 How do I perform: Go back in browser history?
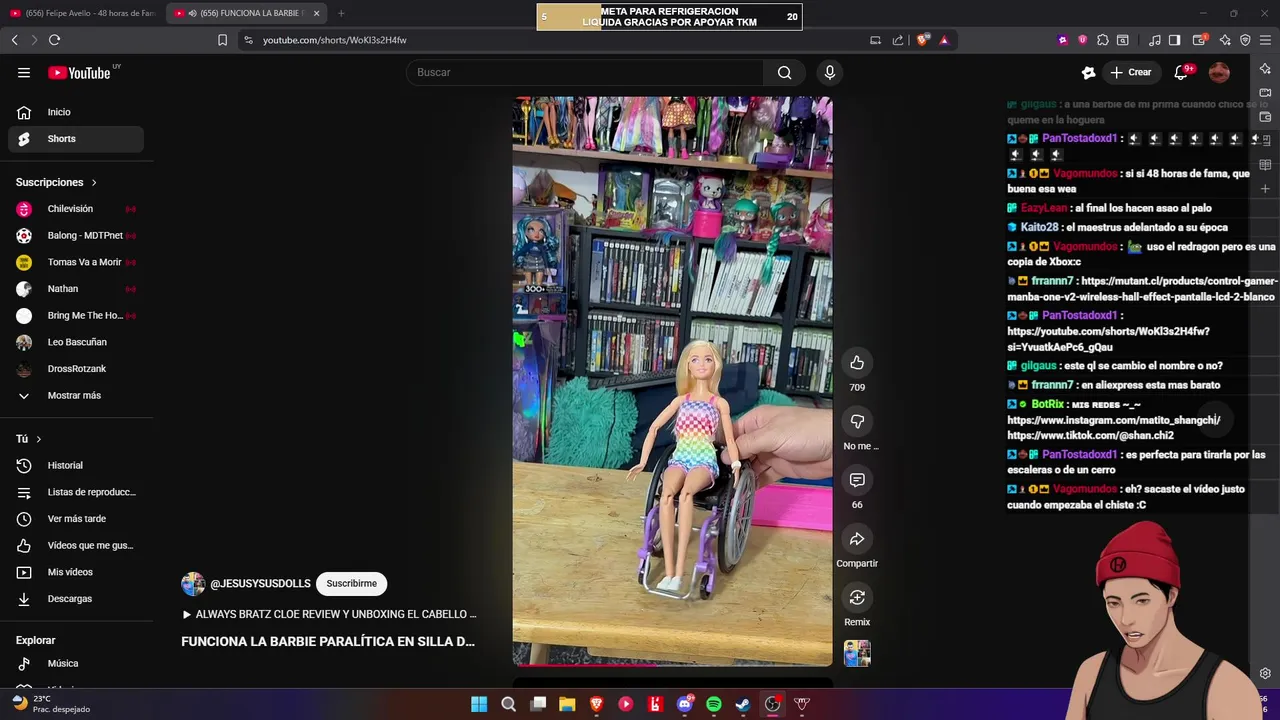click(x=14, y=40)
